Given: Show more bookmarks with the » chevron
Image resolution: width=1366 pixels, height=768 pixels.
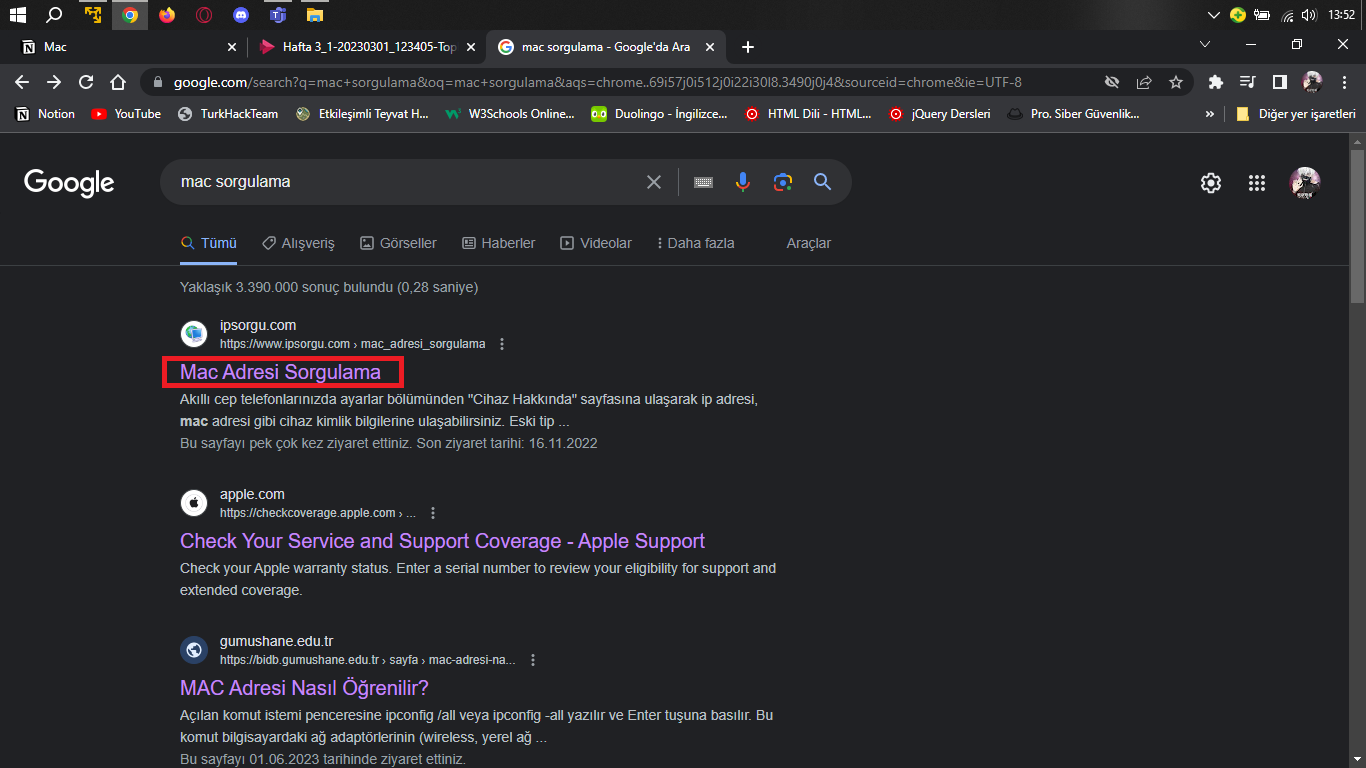Looking at the screenshot, I should (x=1210, y=114).
